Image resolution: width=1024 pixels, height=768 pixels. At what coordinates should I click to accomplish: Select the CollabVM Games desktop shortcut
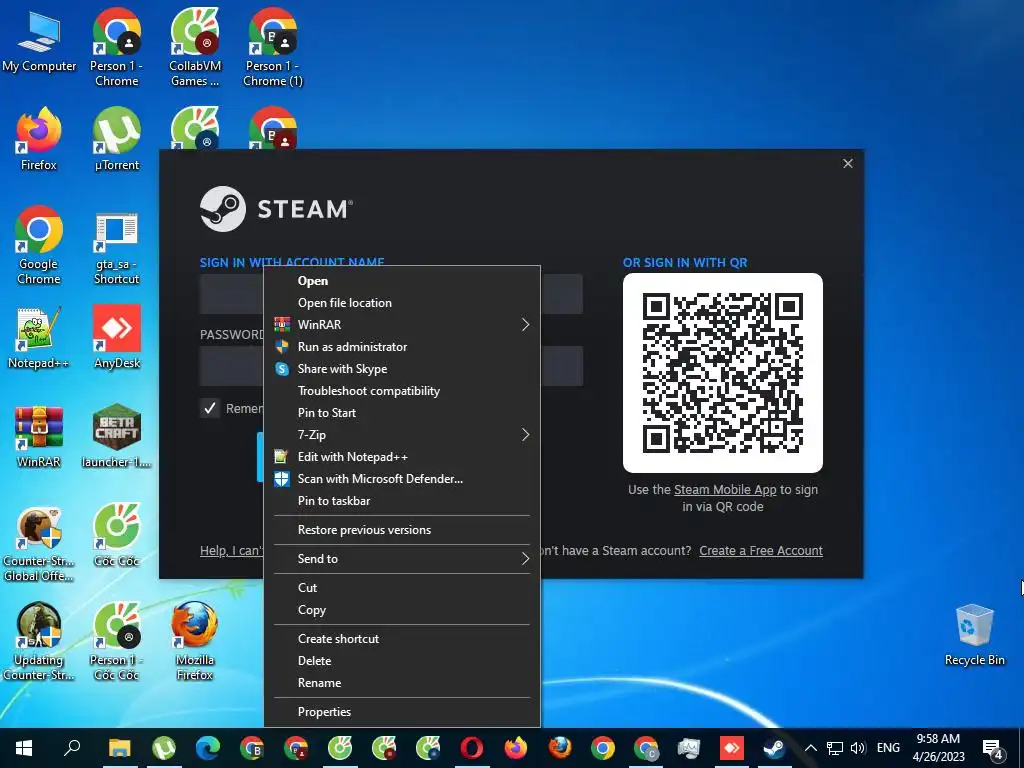(195, 47)
